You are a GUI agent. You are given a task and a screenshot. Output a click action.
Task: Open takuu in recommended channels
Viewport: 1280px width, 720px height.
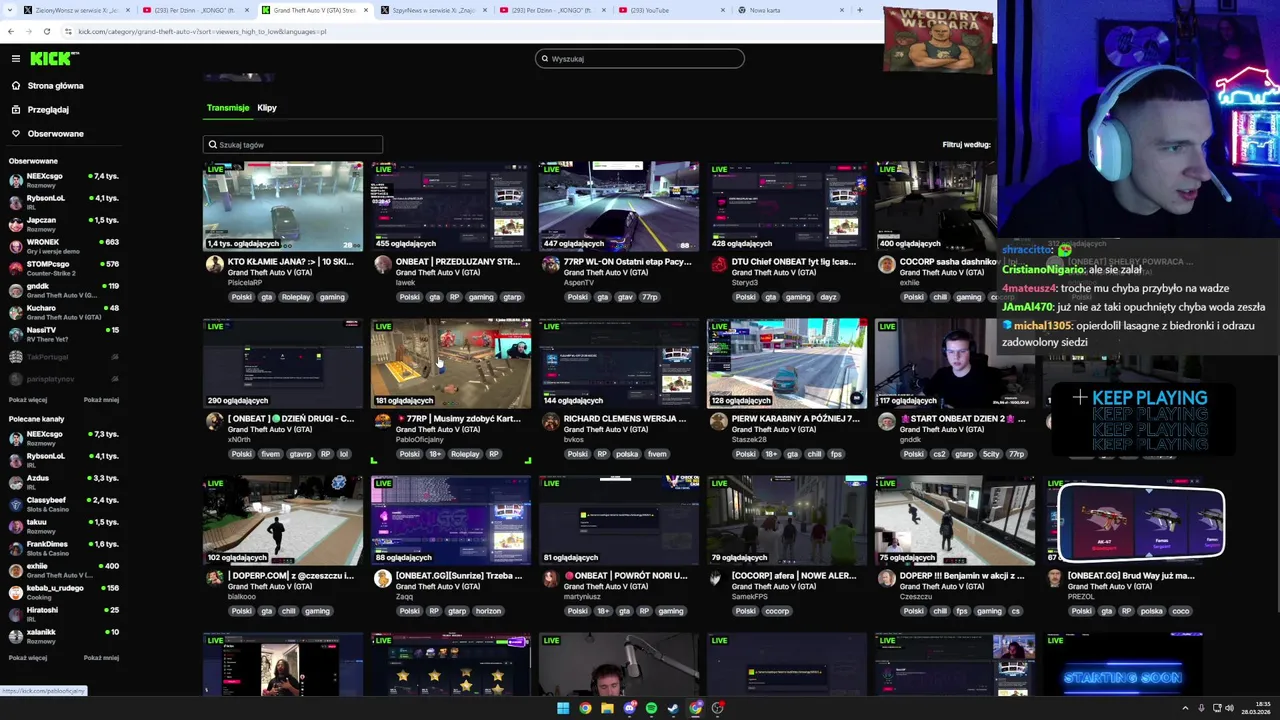[64, 525]
